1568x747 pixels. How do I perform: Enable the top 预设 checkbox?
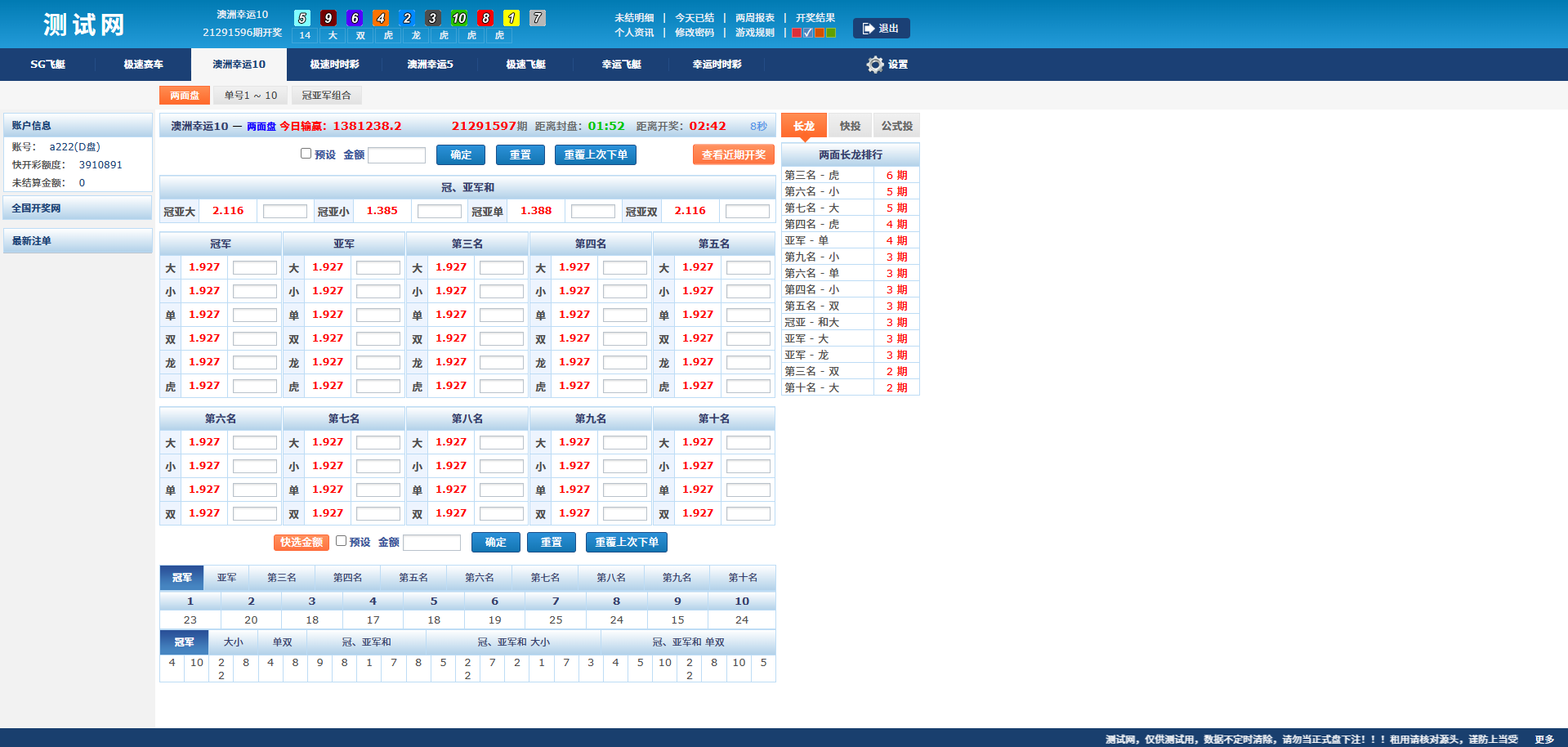[x=306, y=154]
